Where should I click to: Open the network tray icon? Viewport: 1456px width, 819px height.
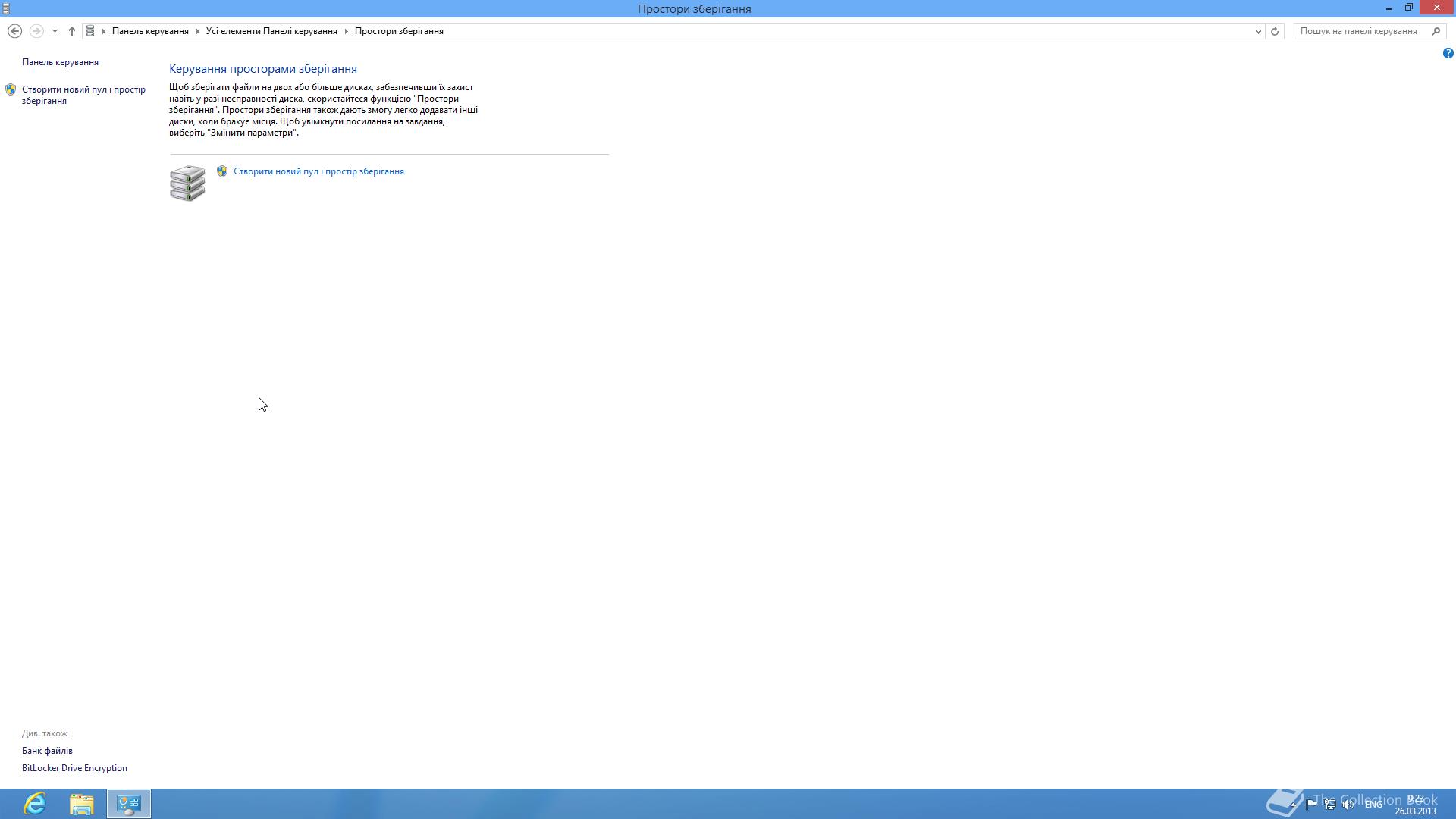[x=1330, y=804]
